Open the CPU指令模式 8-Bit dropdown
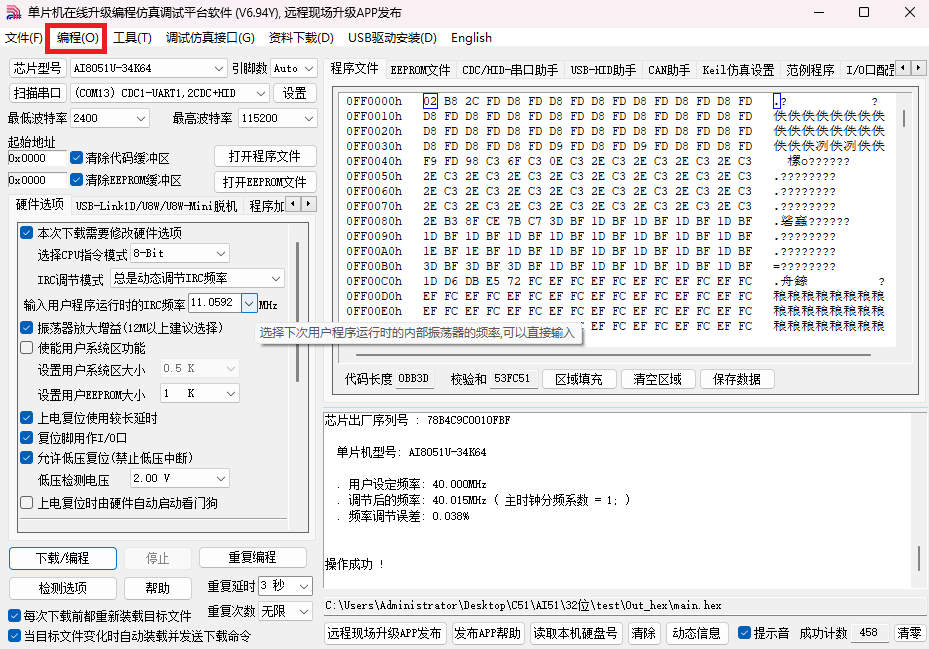 [221, 254]
